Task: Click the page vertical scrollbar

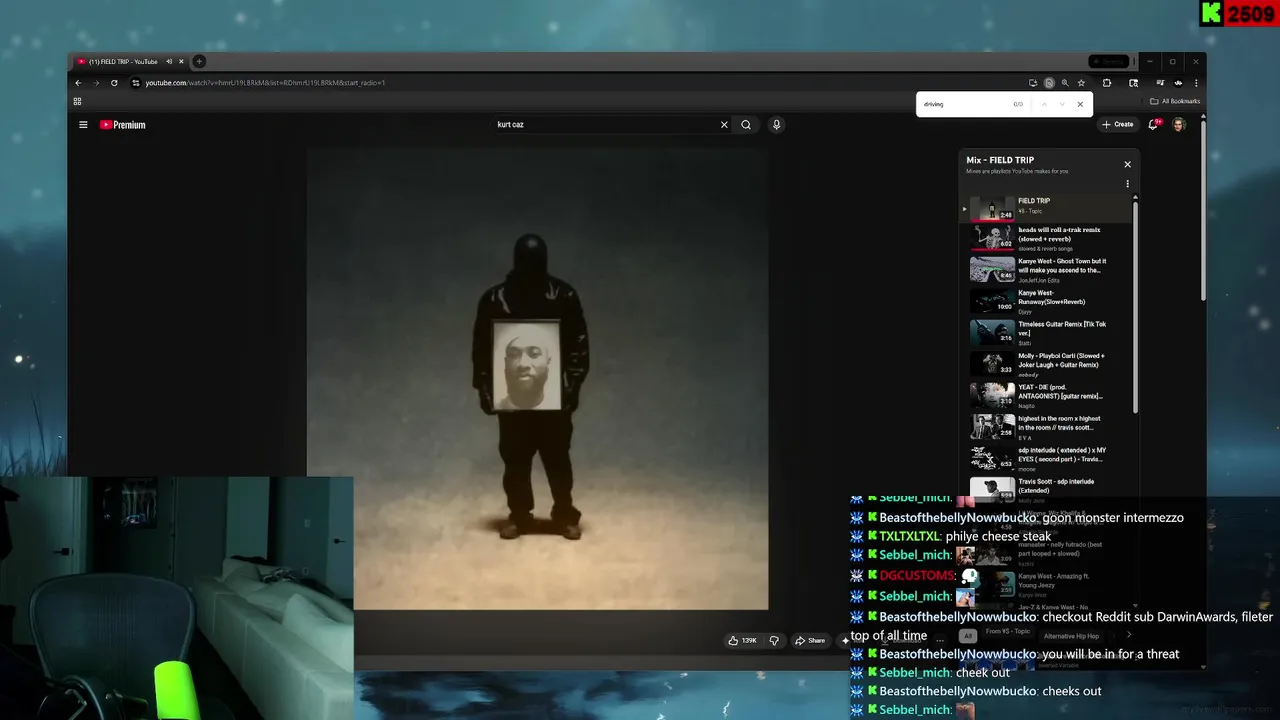Action: point(1203,210)
